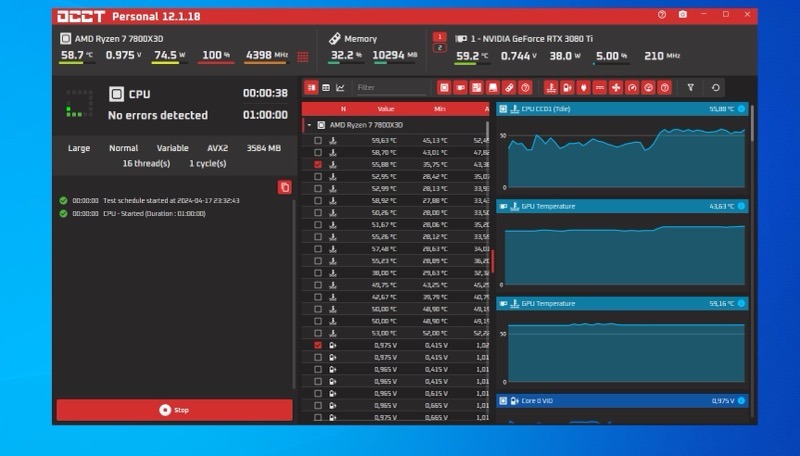Image resolution: width=800 pixels, height=456 pixels.
Task: Collapse the AMD Ryzen 7 7800X3D tree
Action: pyautogui.click(x=309, y=125)
